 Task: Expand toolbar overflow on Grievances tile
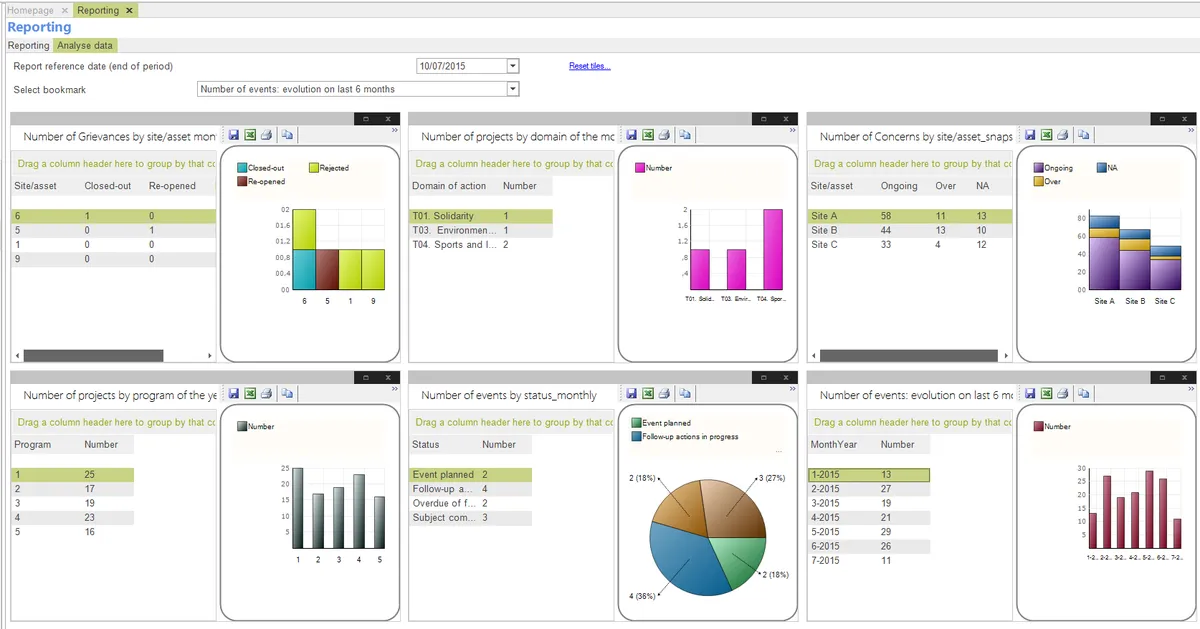tap(394, 130)
